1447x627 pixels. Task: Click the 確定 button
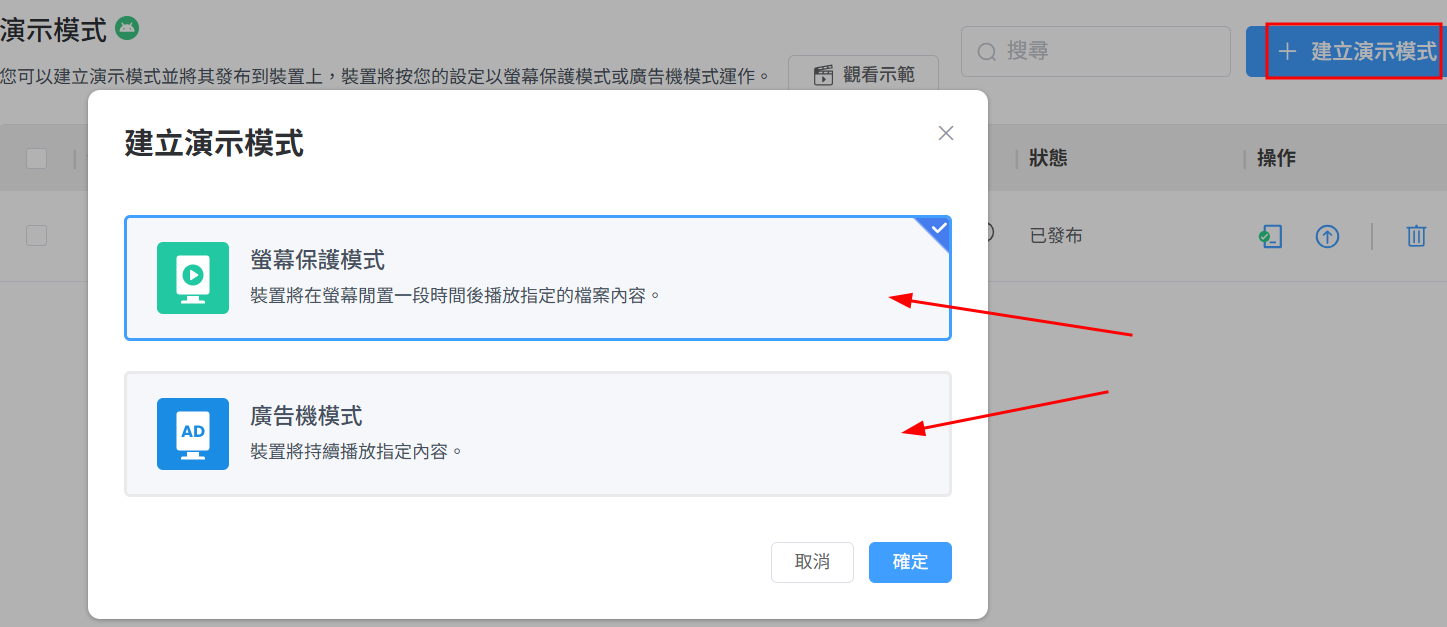(910, 562)
